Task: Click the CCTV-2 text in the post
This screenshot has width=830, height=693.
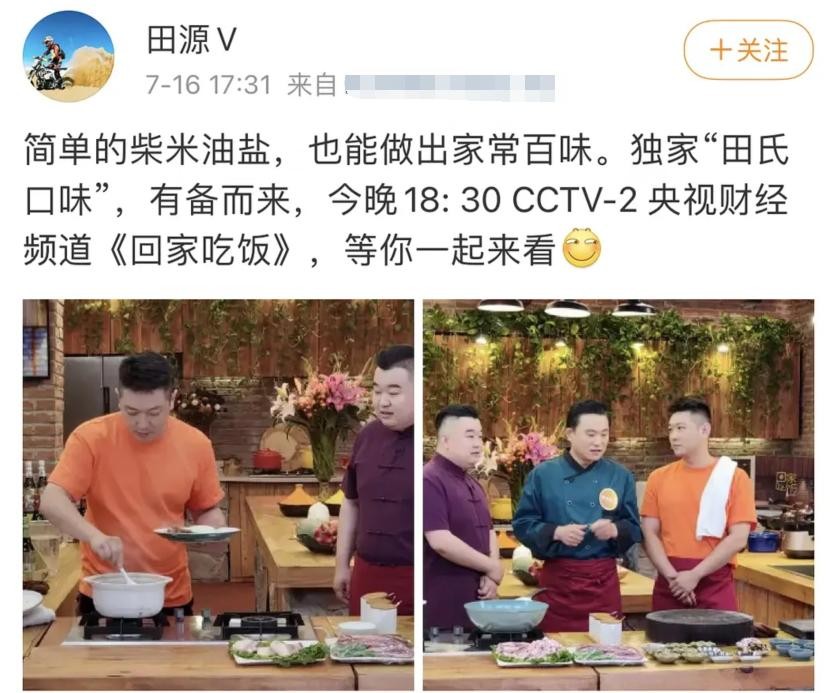Action: 575,200
